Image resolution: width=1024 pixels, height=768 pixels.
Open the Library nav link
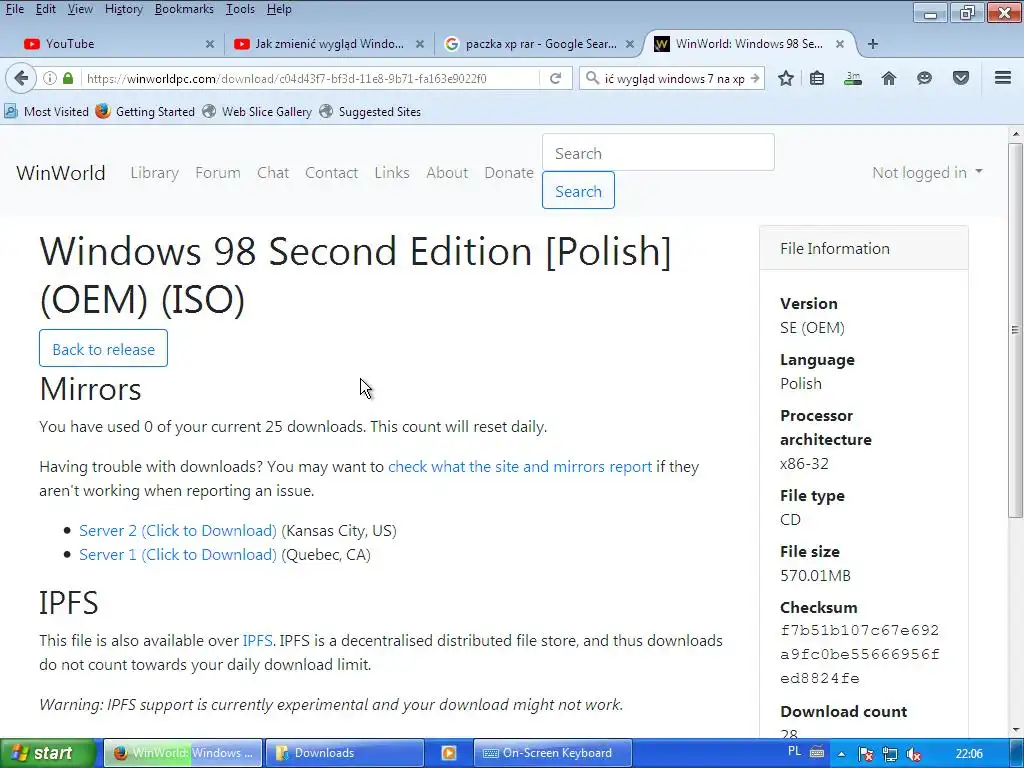pyautogui.click(x=155, y=173)
